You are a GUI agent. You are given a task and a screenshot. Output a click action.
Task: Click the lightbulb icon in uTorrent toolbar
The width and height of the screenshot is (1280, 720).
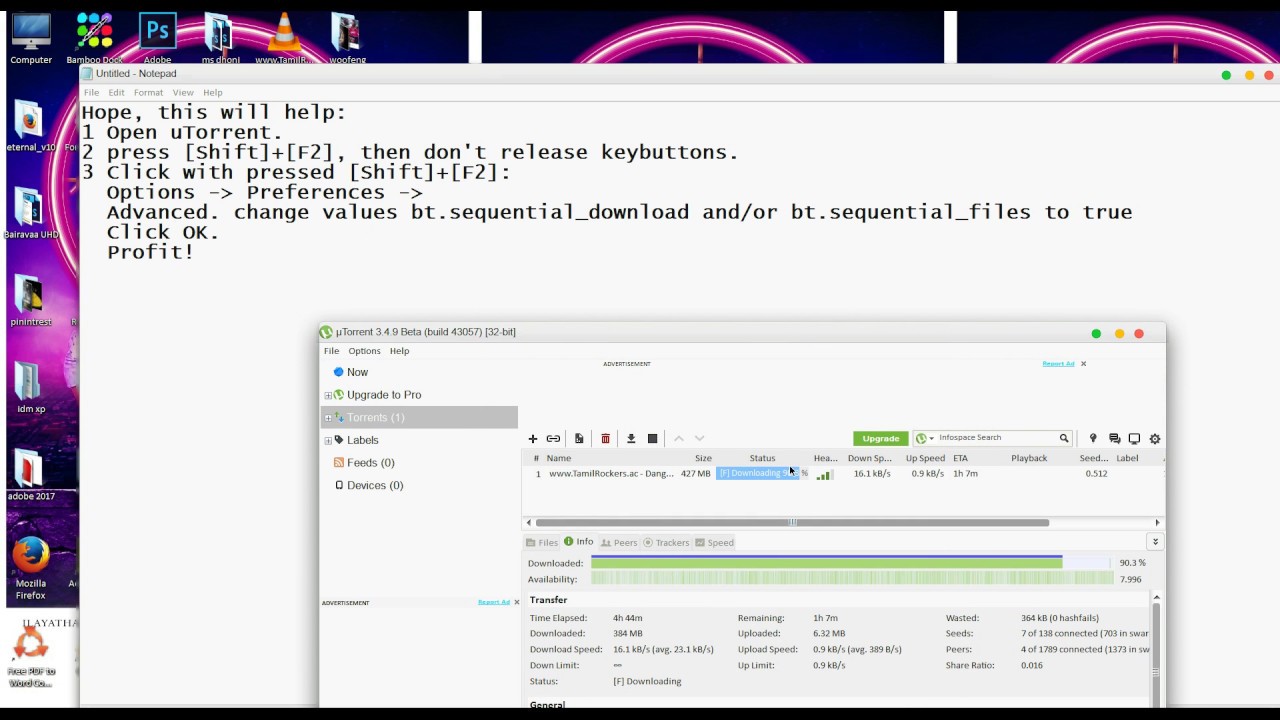tap(1093, 438)
